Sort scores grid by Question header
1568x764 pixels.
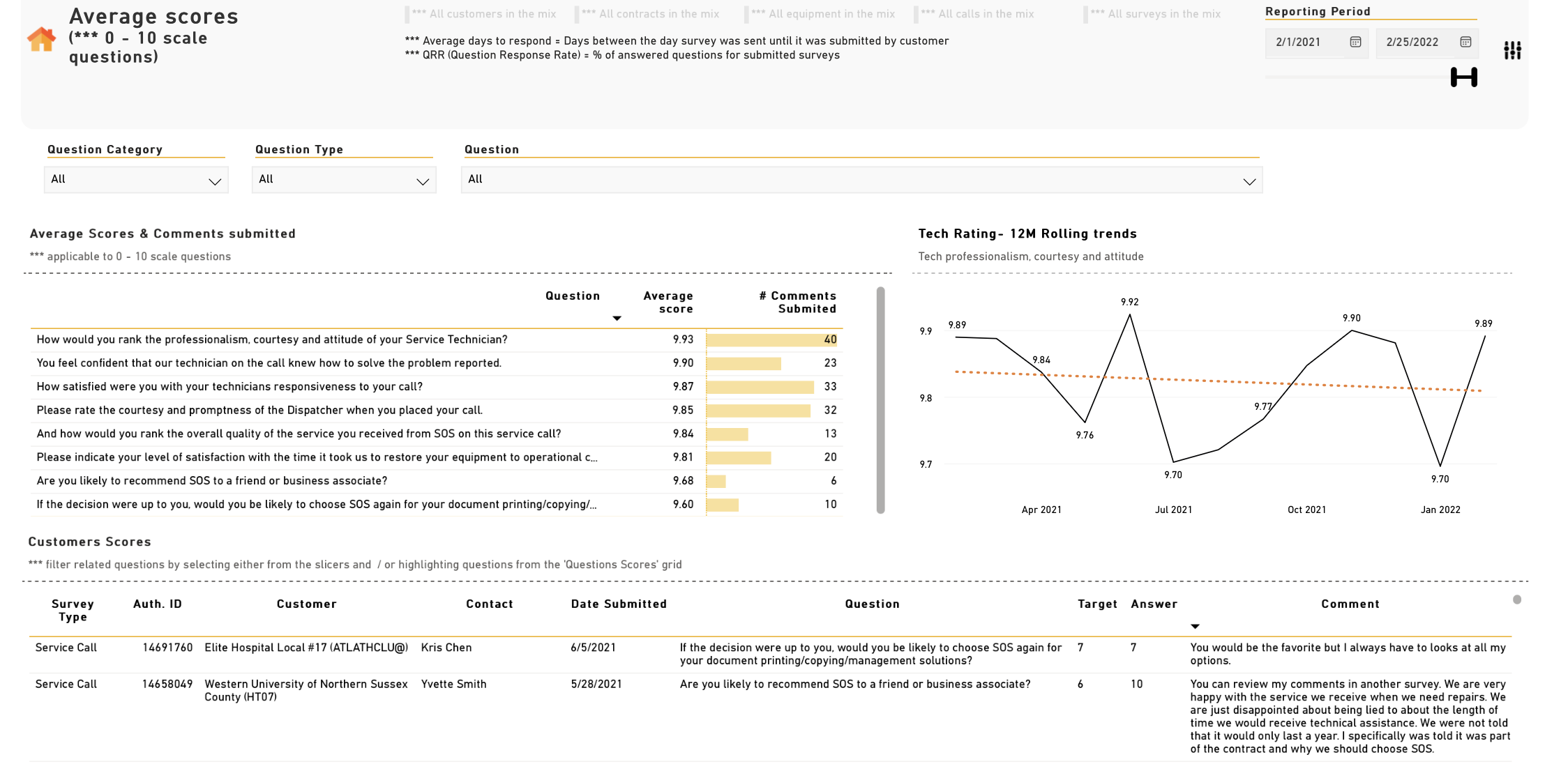pos(573,296)
